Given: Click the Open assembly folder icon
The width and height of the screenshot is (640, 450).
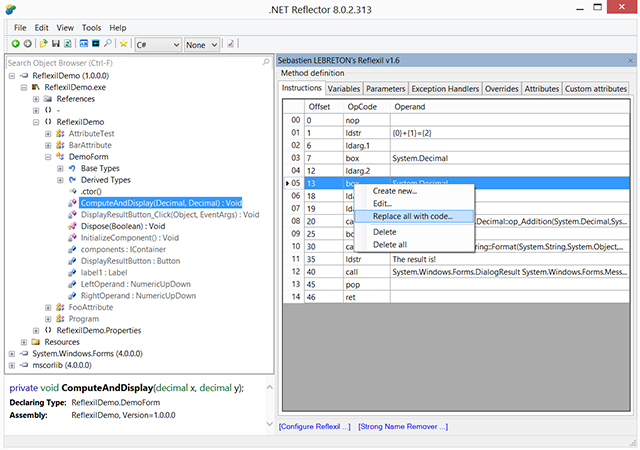Looking at the screenshot, I should (44, 44).
